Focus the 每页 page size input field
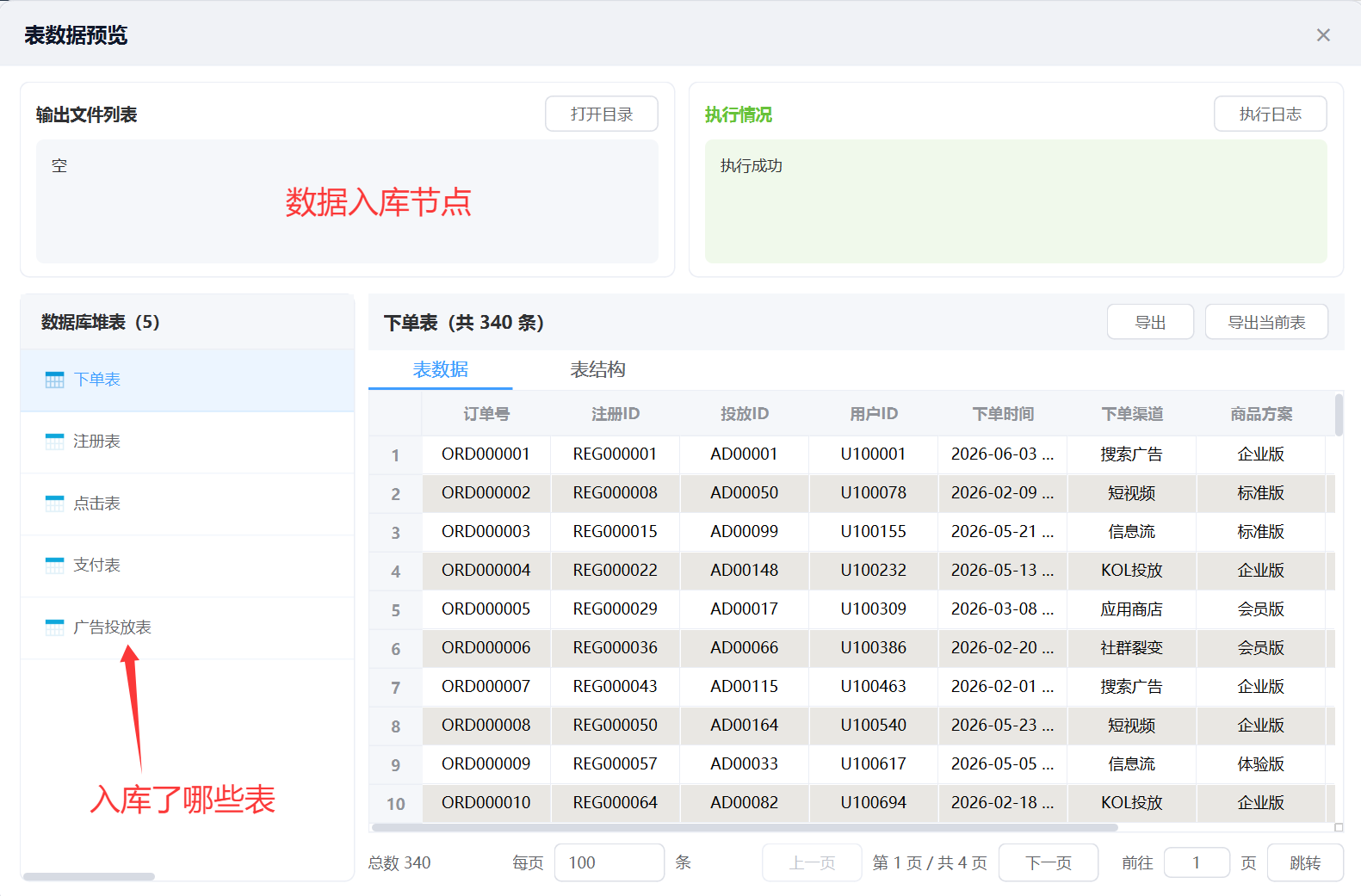This screenshot has width=1361, height=896. pos(609,863)
